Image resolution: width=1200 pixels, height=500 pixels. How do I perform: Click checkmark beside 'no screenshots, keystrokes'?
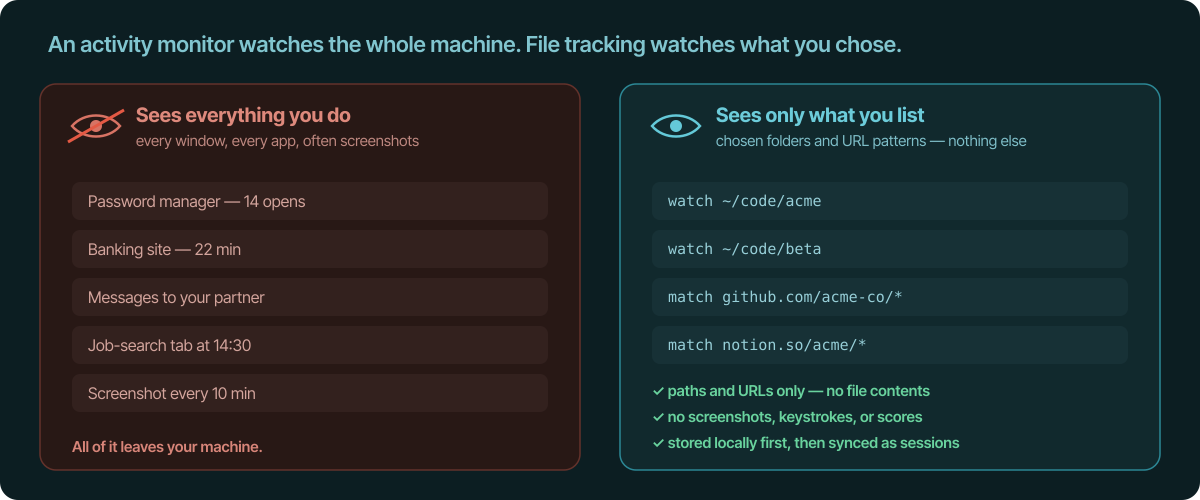click(x=658, y=417)
